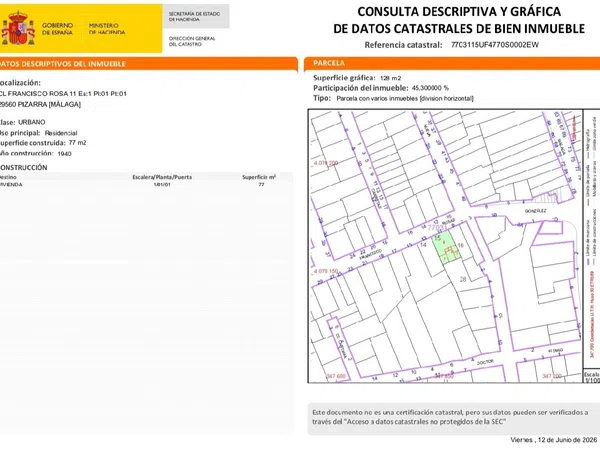Click 'Parcela con varios inmuebles [division horizontal]'
Screen dimensions: 600x450
[405, 98]
